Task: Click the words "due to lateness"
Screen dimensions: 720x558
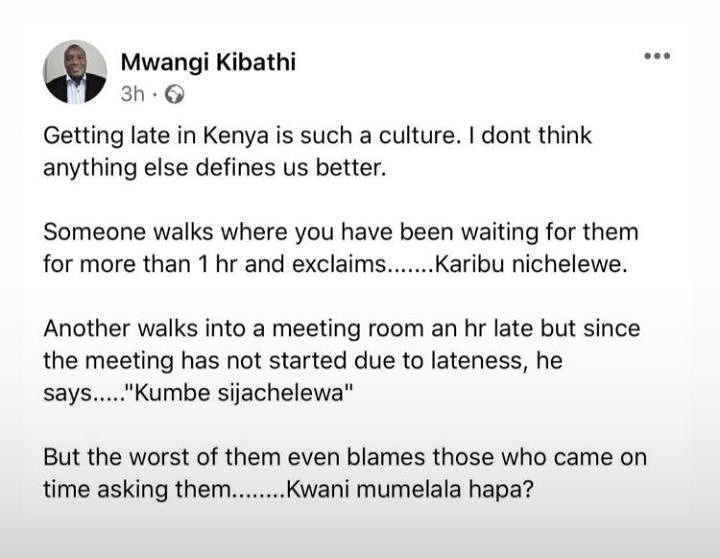Action: pos(397,360)
